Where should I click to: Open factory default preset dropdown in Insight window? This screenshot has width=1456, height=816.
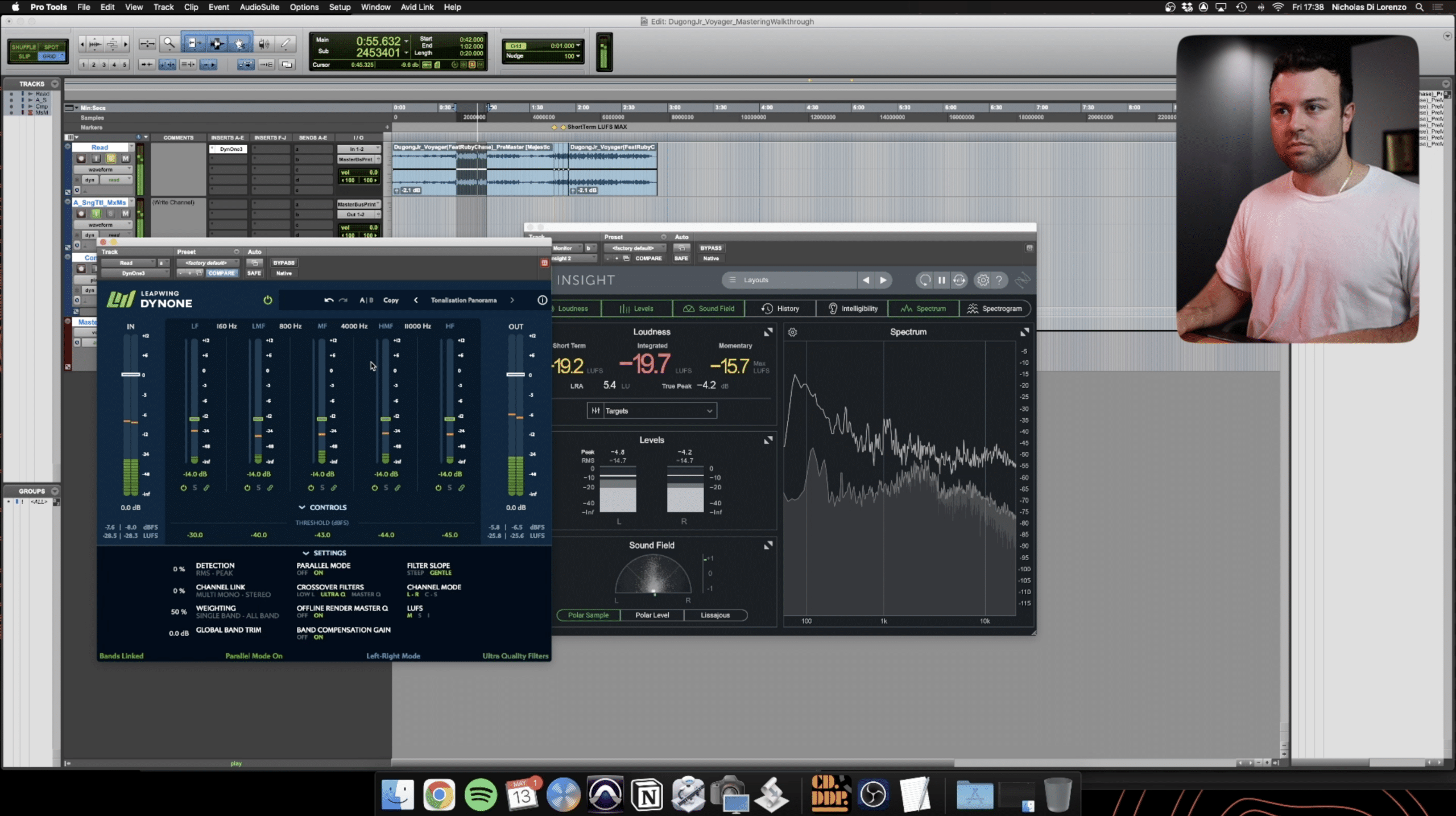634,248
